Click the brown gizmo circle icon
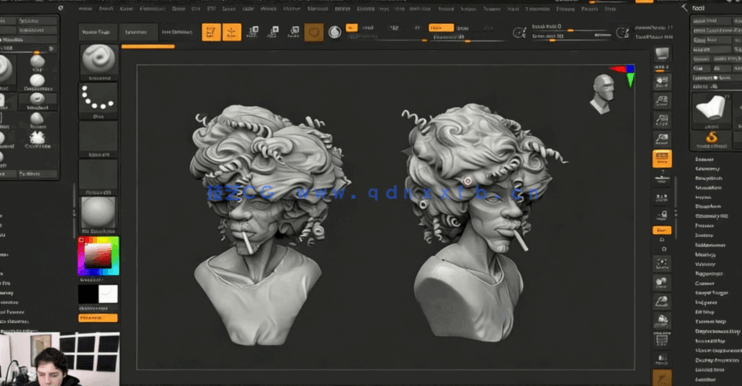Image resolution: width=742 pixels, height=386 pixels. pos(314,32)
